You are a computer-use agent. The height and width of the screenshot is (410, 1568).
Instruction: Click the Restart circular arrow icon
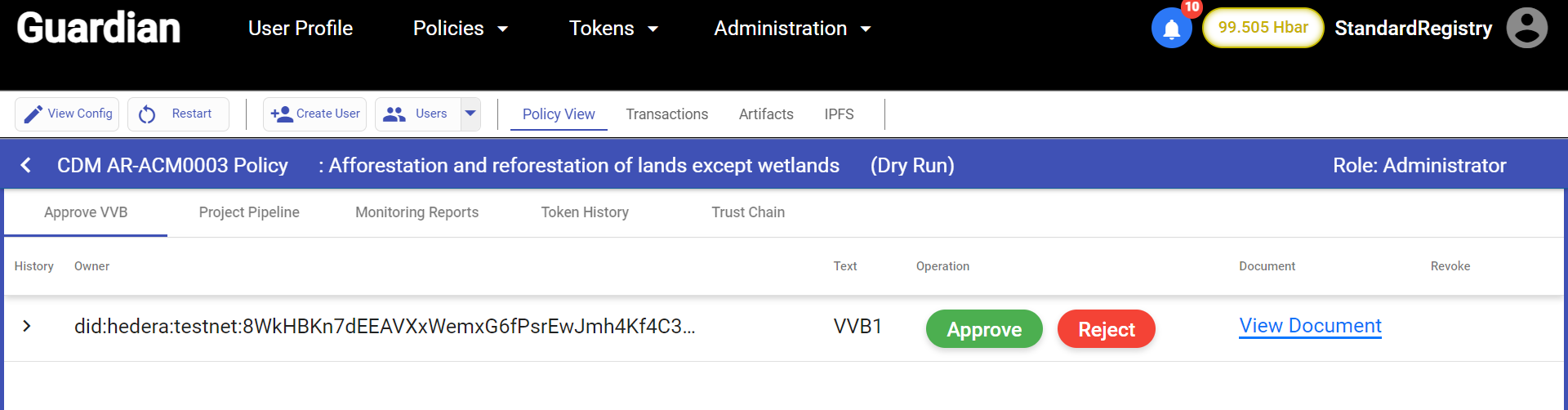point(147,114)
